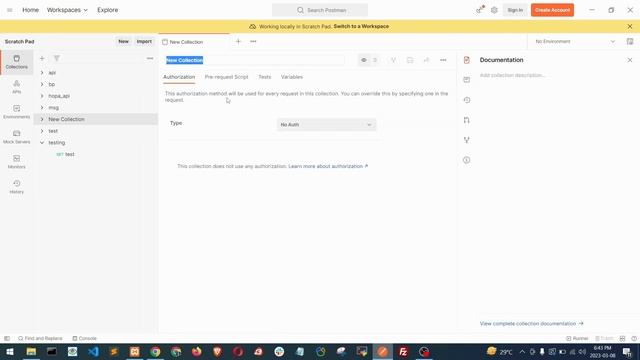640x360 pixels.
Task: Open the collection toolbar three-dot menu
Action: click(x=443, y=60)
